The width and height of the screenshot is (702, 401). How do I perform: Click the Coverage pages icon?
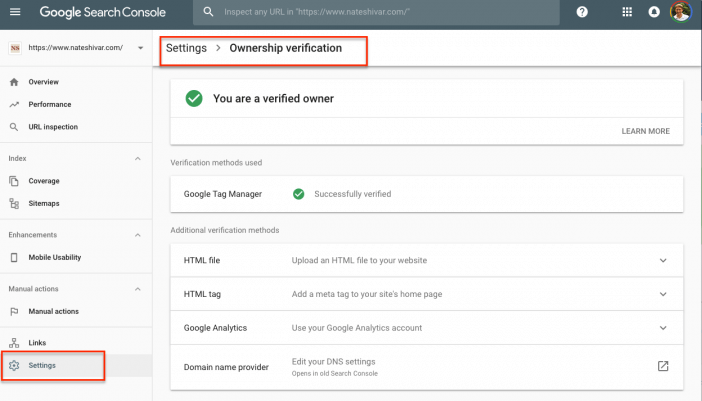tap(14, 181)
